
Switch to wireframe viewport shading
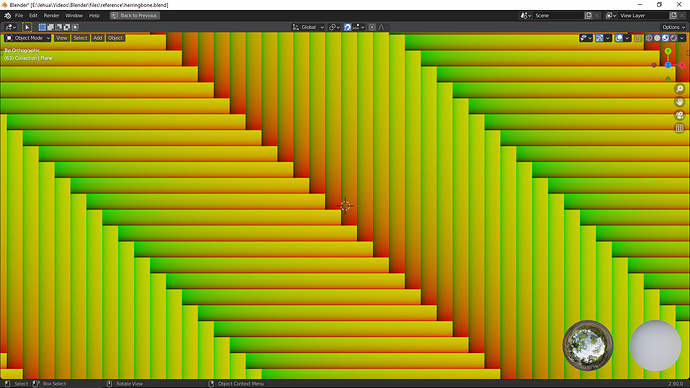649,38
